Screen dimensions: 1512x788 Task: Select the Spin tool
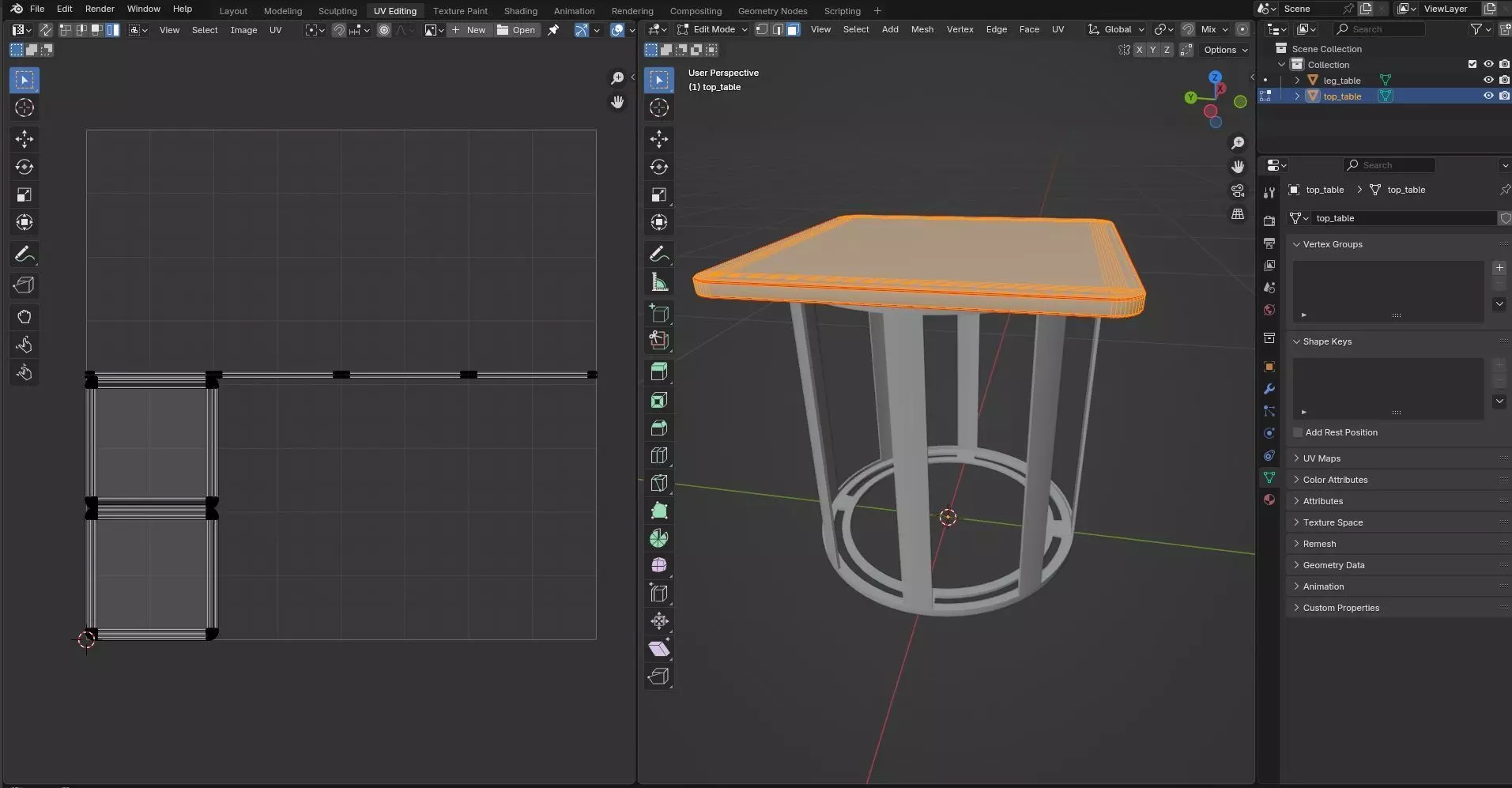(659, 538)
